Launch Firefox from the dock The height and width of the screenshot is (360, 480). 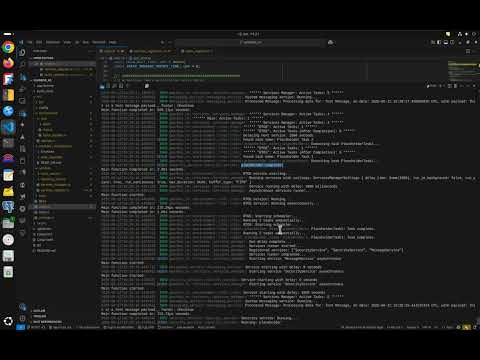8,63
